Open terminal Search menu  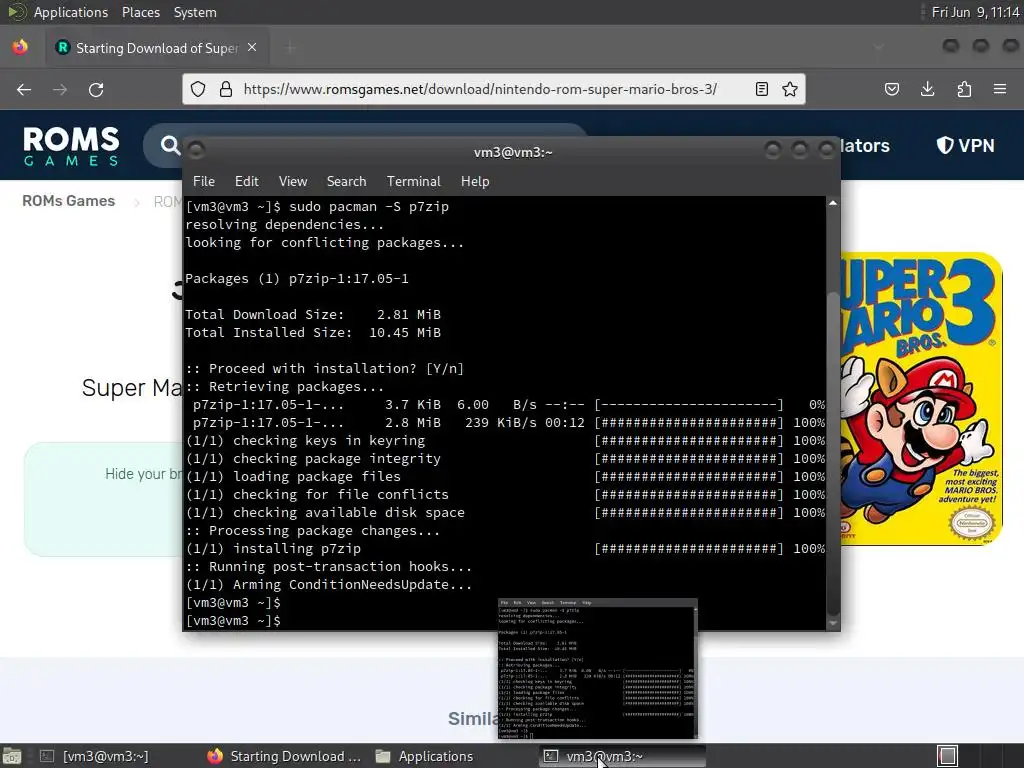[346, 182]
